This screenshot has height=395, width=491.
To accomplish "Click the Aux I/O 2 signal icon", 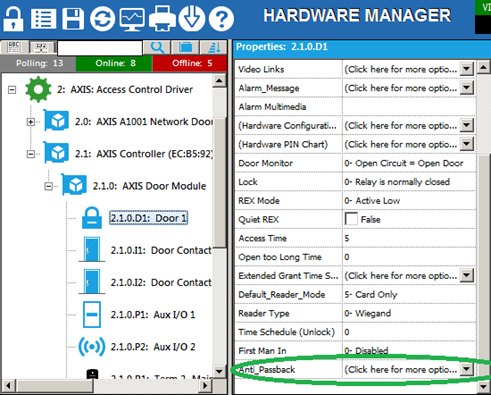I will [x=92, y=347].
